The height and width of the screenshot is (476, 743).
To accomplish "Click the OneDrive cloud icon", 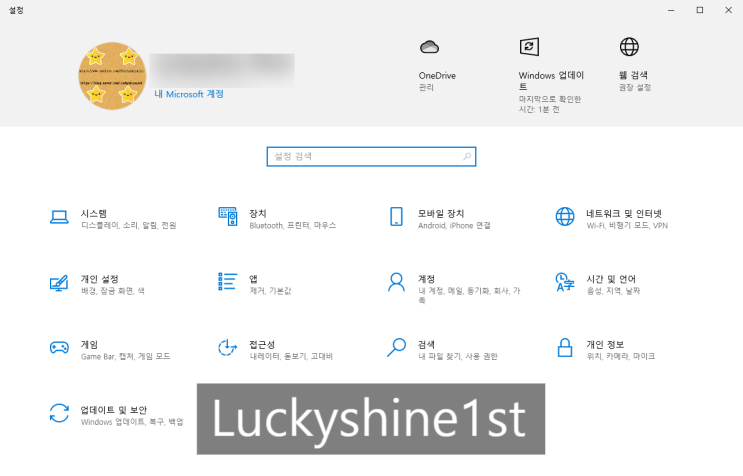I will pyautogui.click(x=429, y=47).
